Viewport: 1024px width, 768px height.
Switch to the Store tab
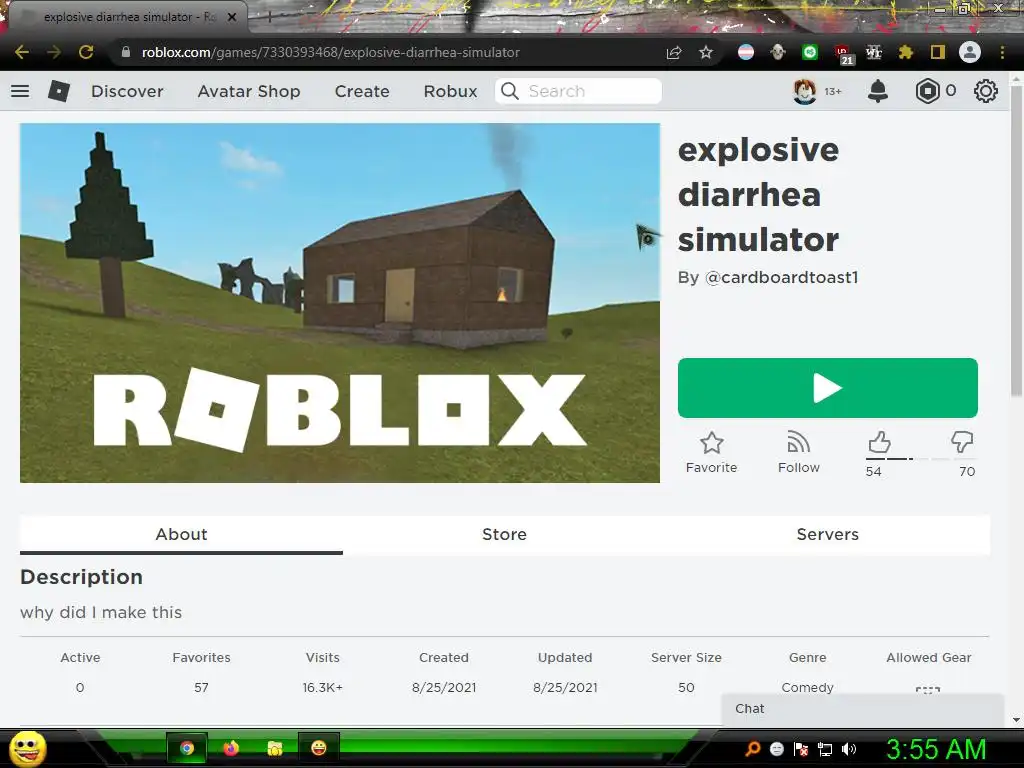[504, 534]
